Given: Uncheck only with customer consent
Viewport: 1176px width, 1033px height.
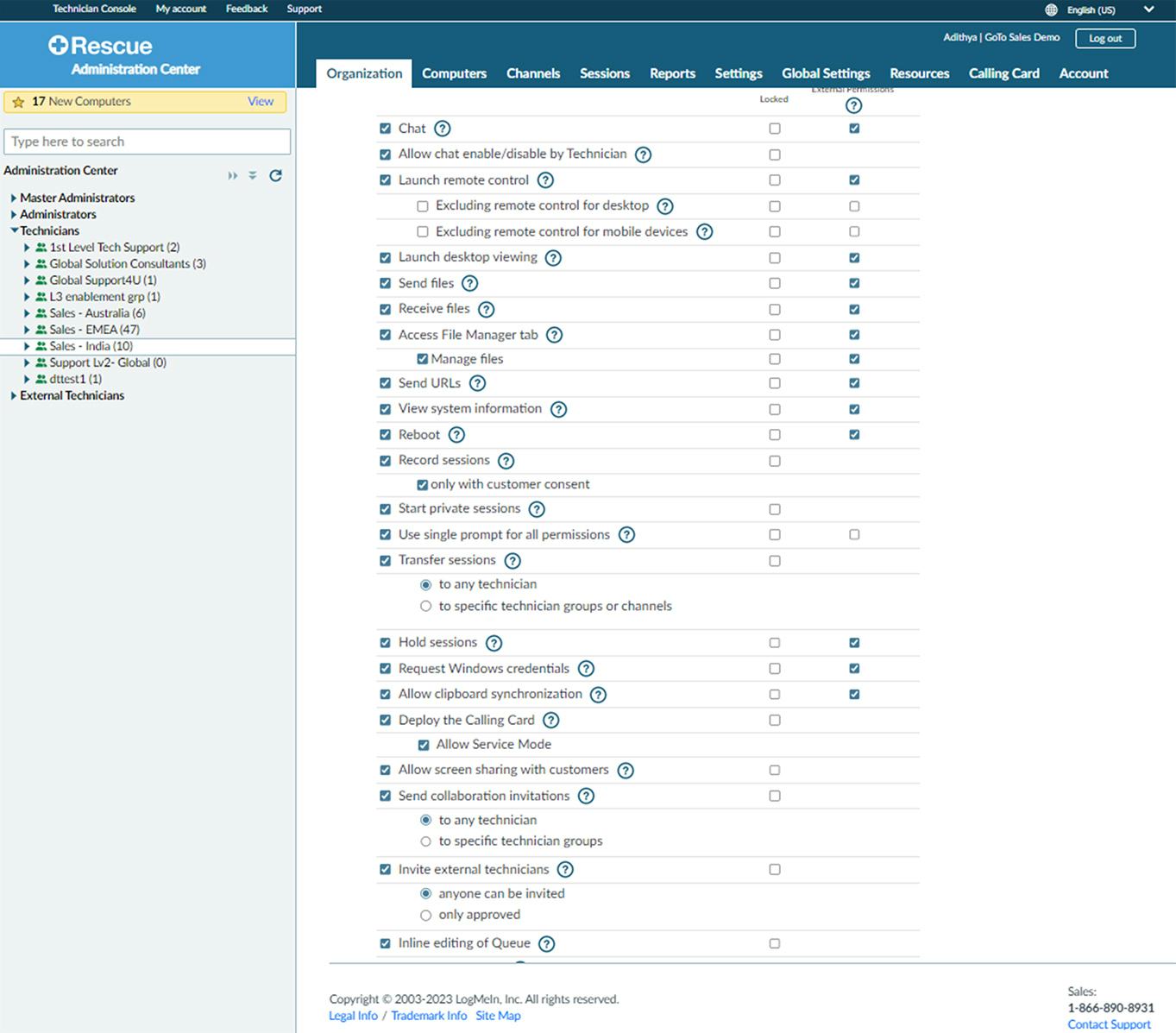Looking at the screenshot, I should point(423,485).
